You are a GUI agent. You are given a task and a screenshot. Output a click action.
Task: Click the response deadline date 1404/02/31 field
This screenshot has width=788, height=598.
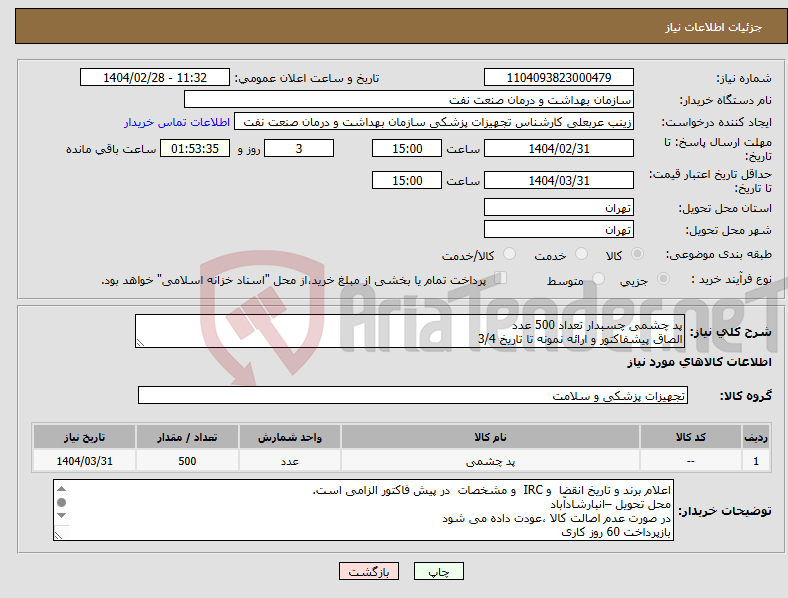558,148
